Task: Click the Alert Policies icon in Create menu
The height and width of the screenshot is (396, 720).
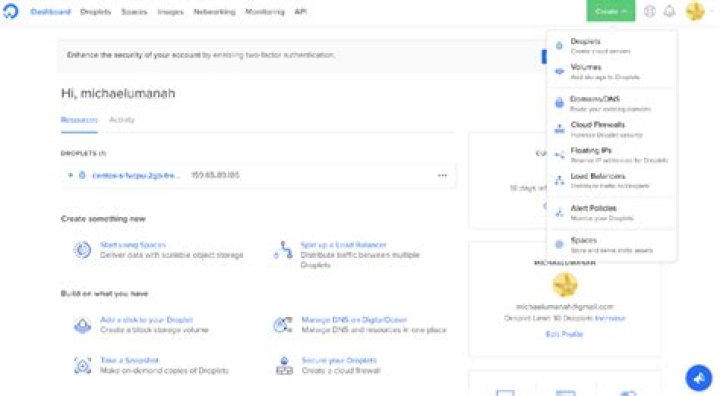Action: click(x=559, y=213)
